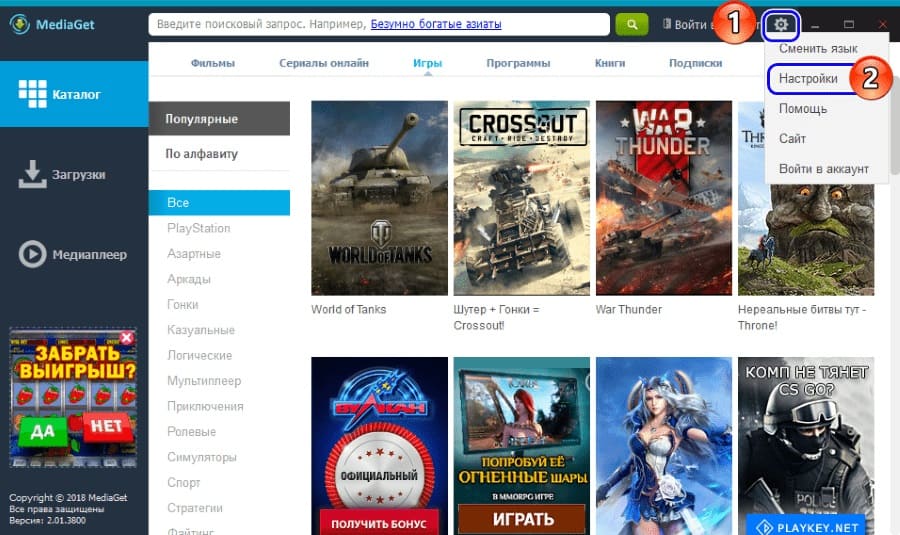Close the slot machine ad banner
The image size is (900, 535).
(127, 338)
